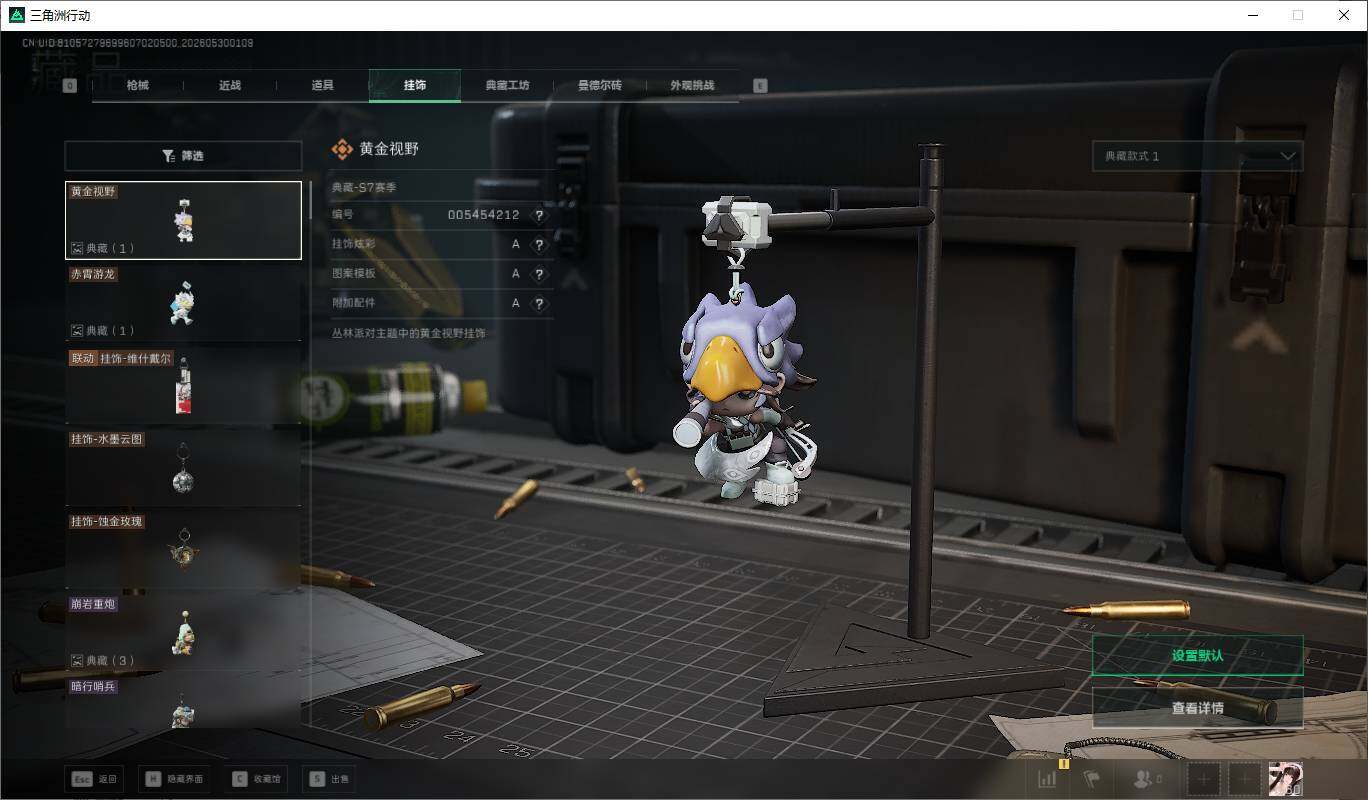
Task: Open the signal bars network status icon
Action: 1047,779
